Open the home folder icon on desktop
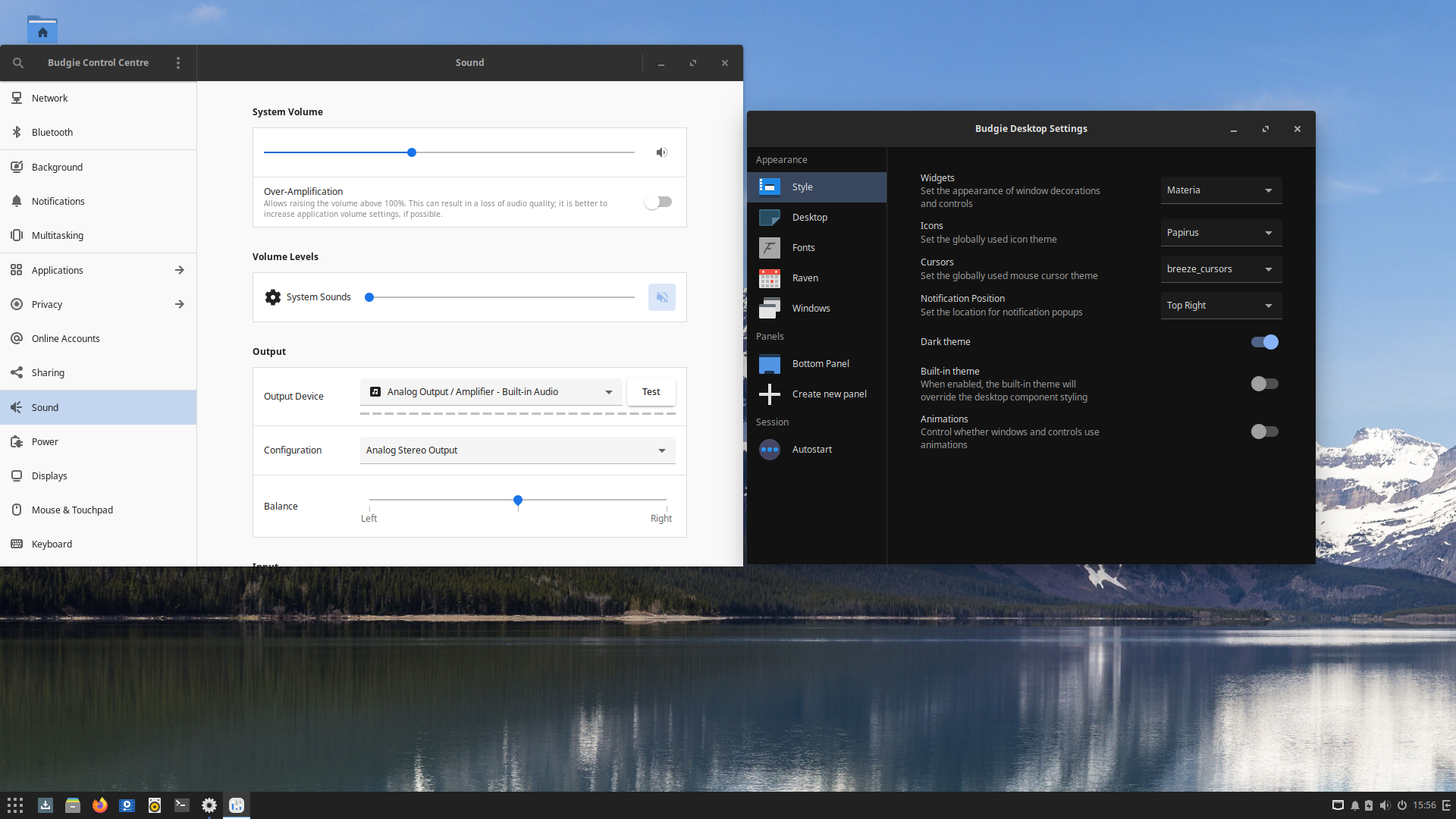The height and width of the screenshot is (819, 1456). click(x=42, y=29)
